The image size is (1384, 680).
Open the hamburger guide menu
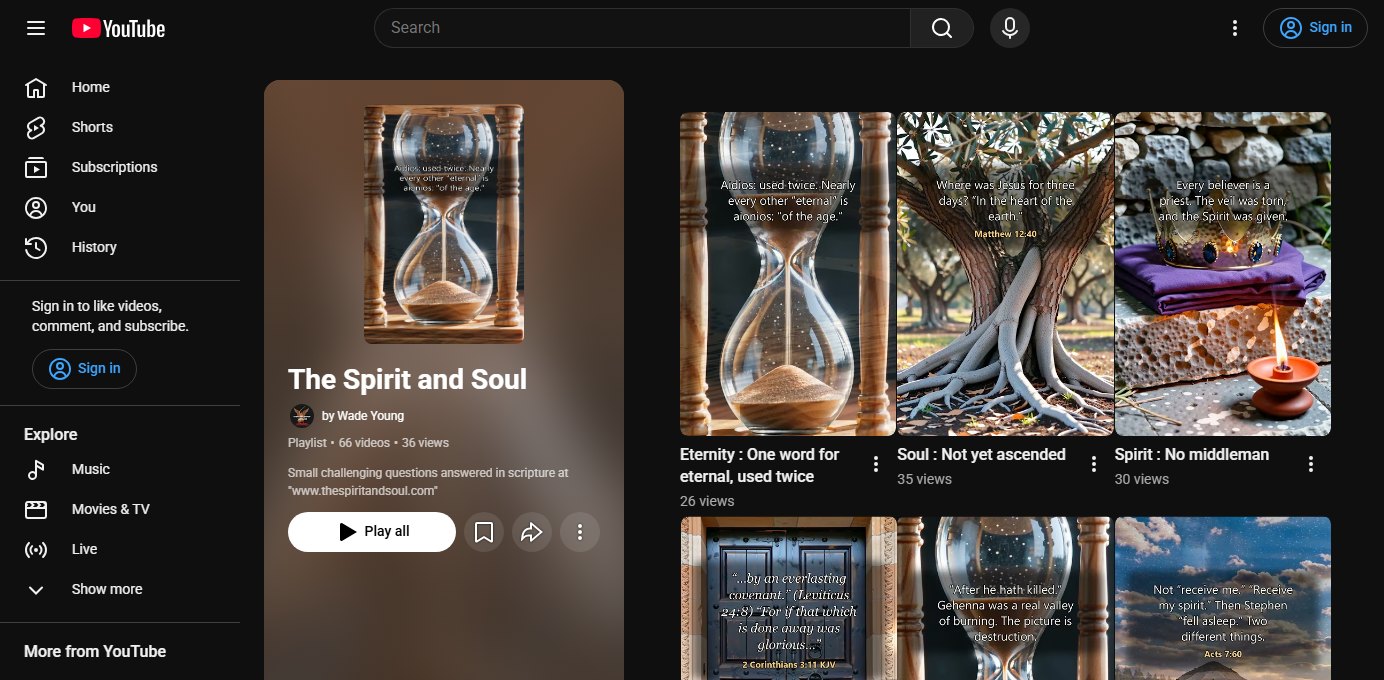(36, 28)
